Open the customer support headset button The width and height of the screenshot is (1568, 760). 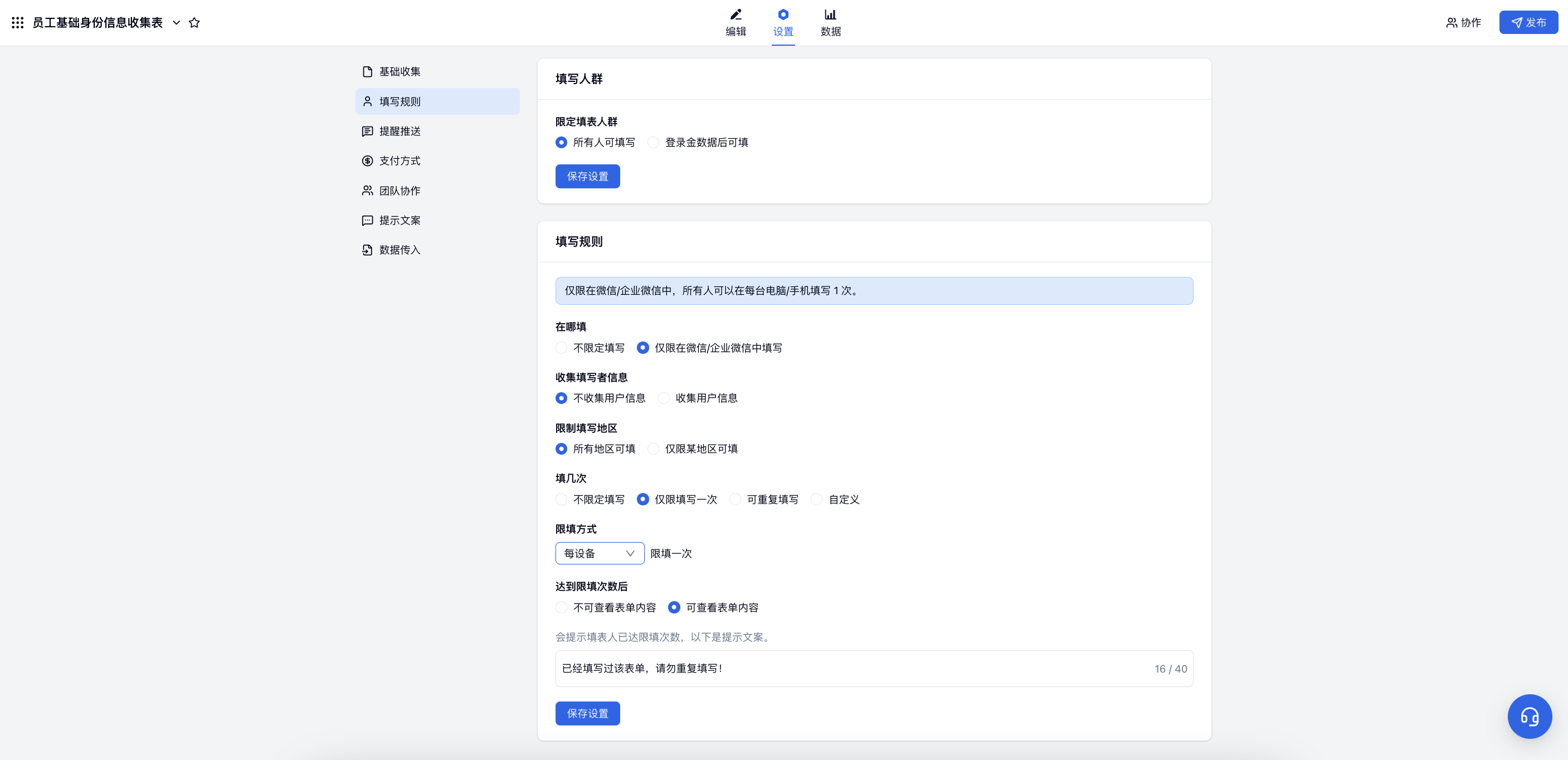tap(1530, 717)
